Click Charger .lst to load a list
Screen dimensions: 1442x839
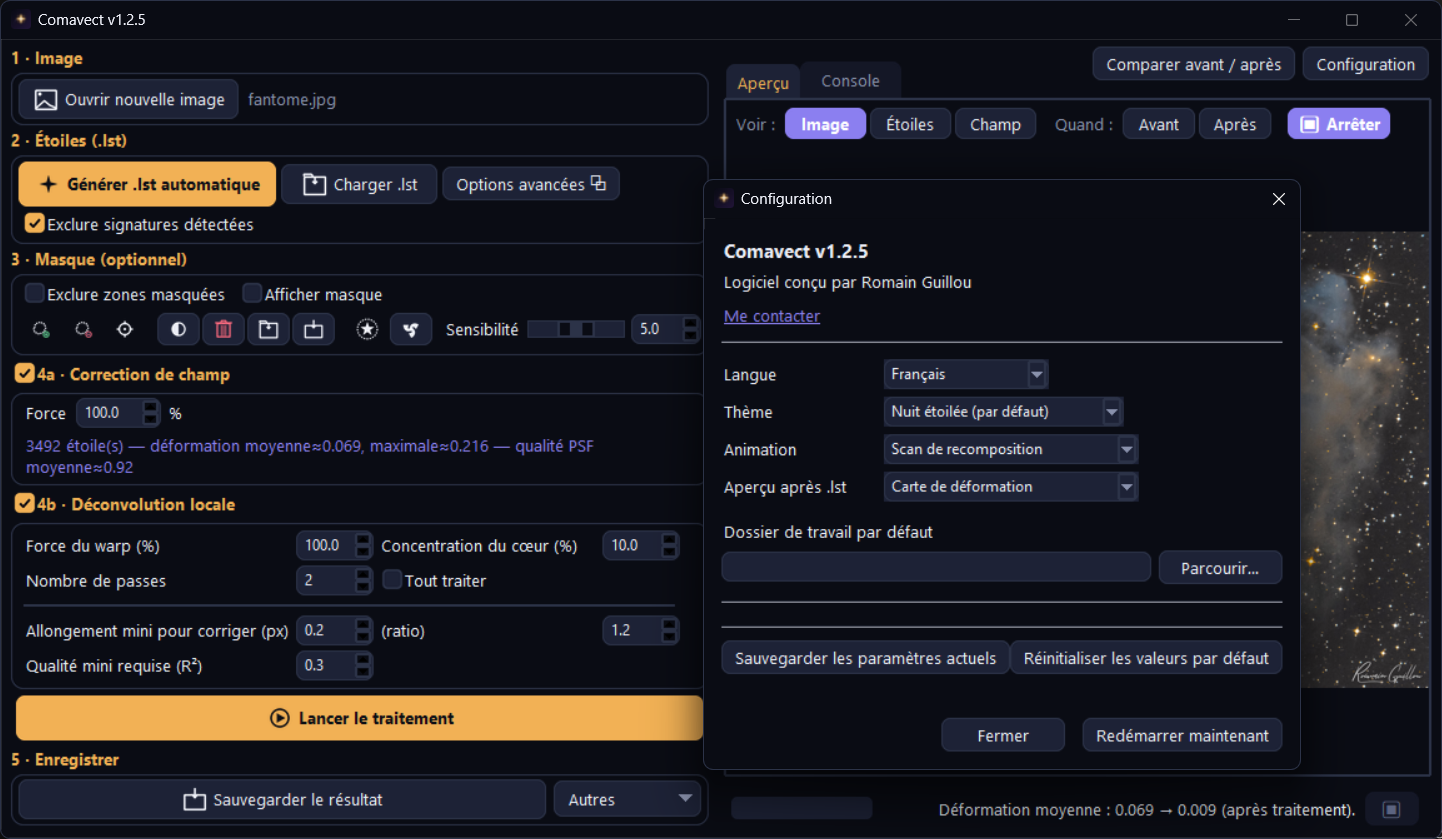pos(359,184)
